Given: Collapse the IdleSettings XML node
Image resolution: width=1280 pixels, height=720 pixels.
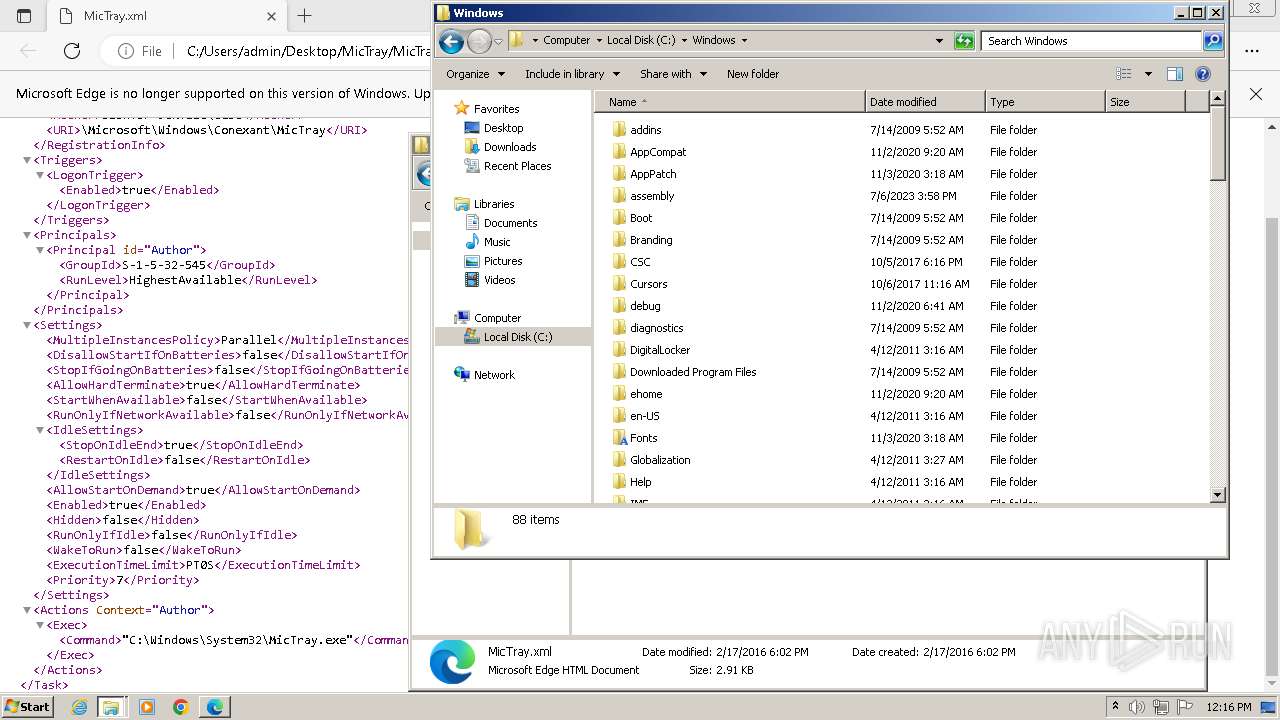Looking at the screenshot, I should pyautogui.click(x=40, y=430).
